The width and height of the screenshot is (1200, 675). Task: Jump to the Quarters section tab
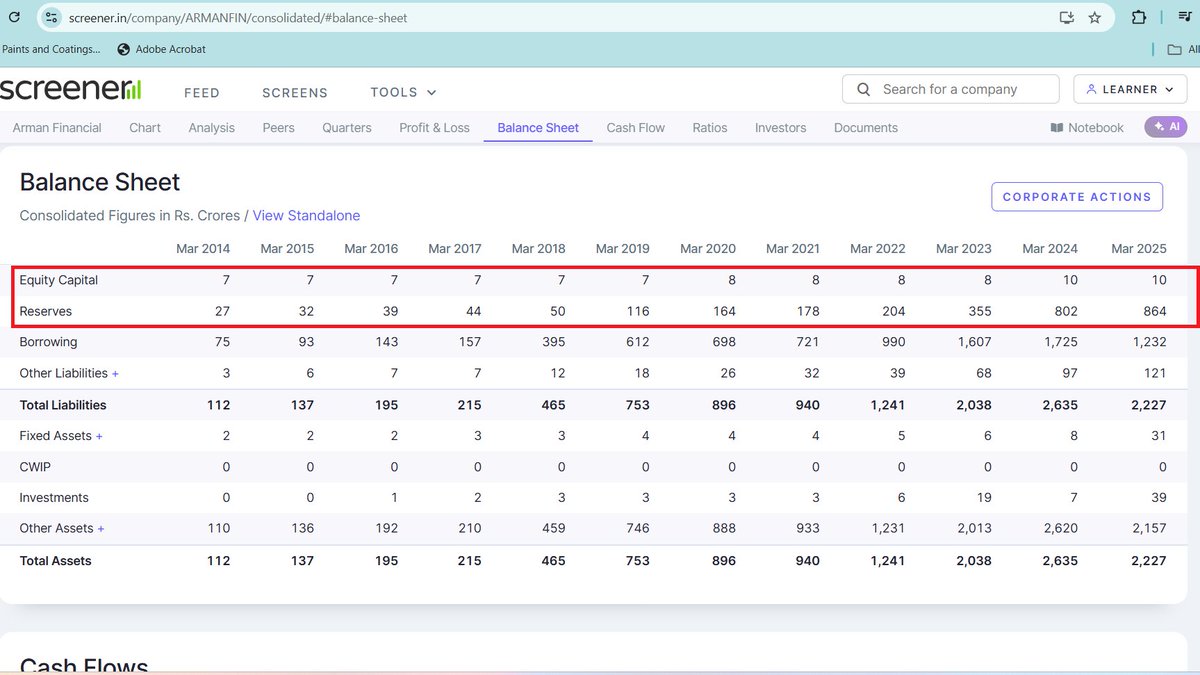[347, 128]
